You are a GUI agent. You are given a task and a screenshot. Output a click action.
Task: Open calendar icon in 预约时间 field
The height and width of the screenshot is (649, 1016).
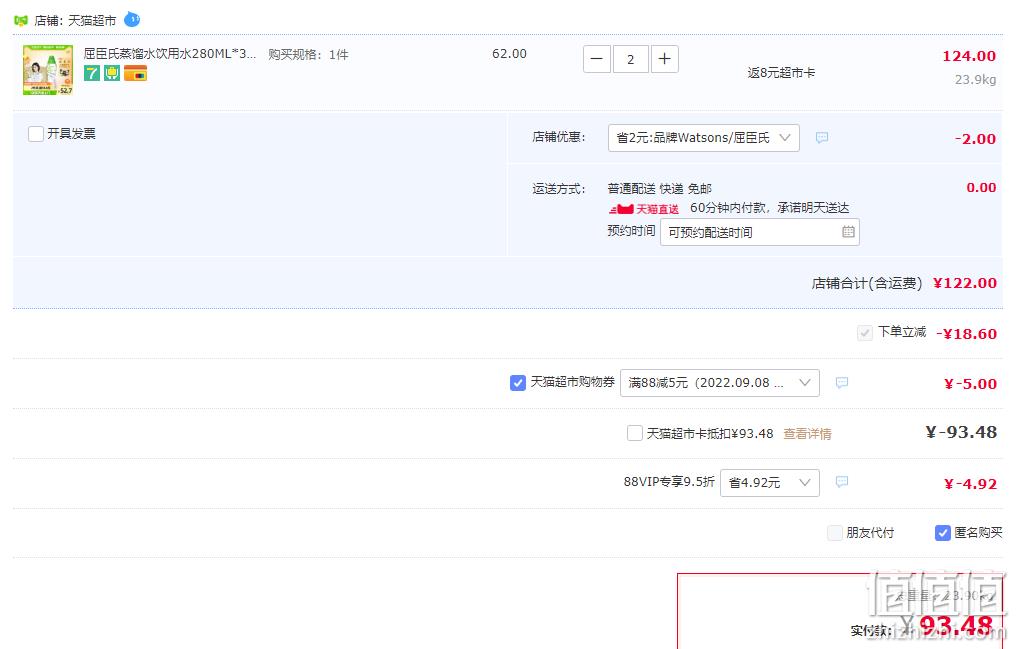pos(848,232)
